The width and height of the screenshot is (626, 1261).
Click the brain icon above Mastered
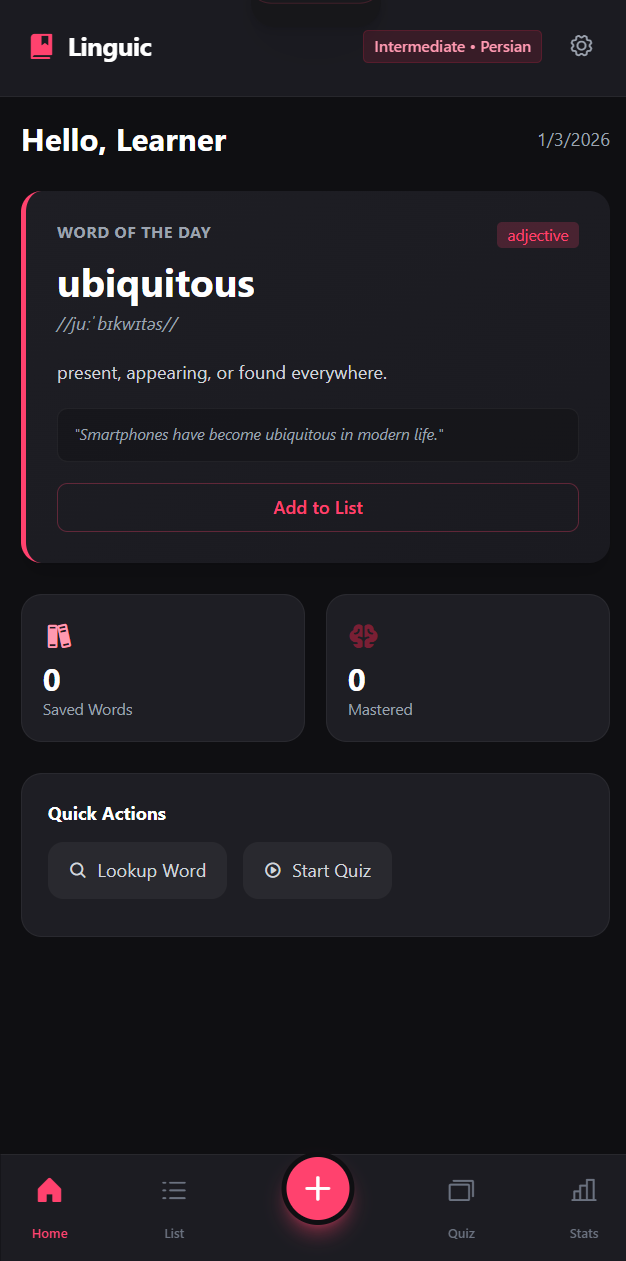coord(363,635)
